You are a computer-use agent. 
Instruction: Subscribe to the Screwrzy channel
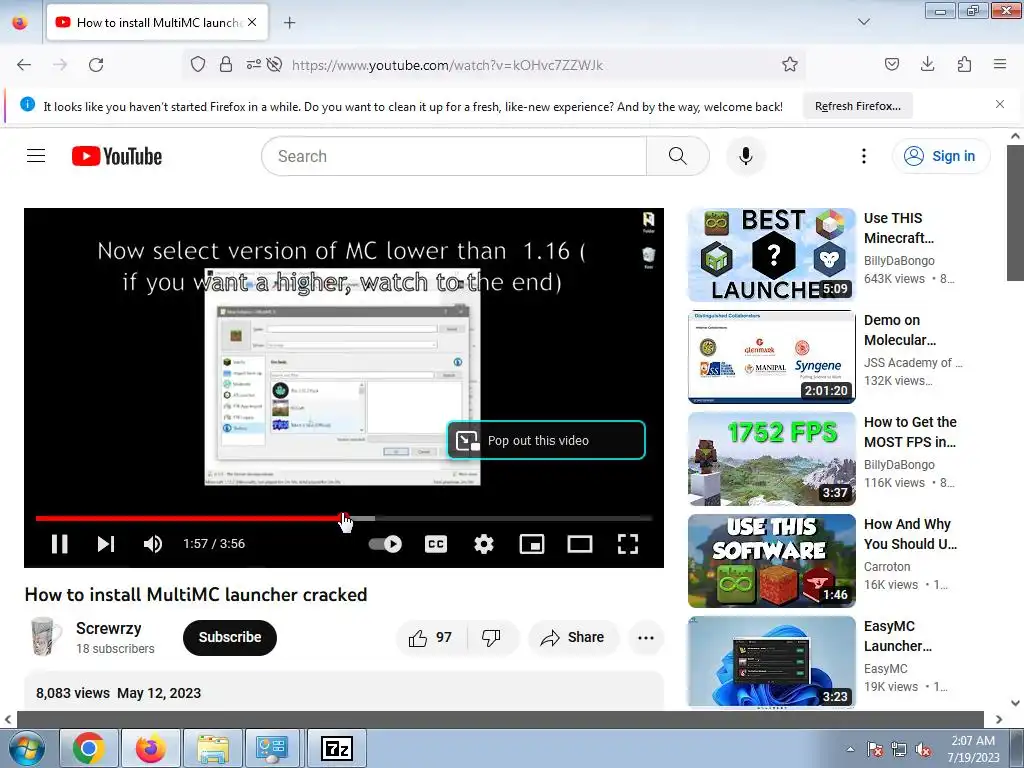230,637
